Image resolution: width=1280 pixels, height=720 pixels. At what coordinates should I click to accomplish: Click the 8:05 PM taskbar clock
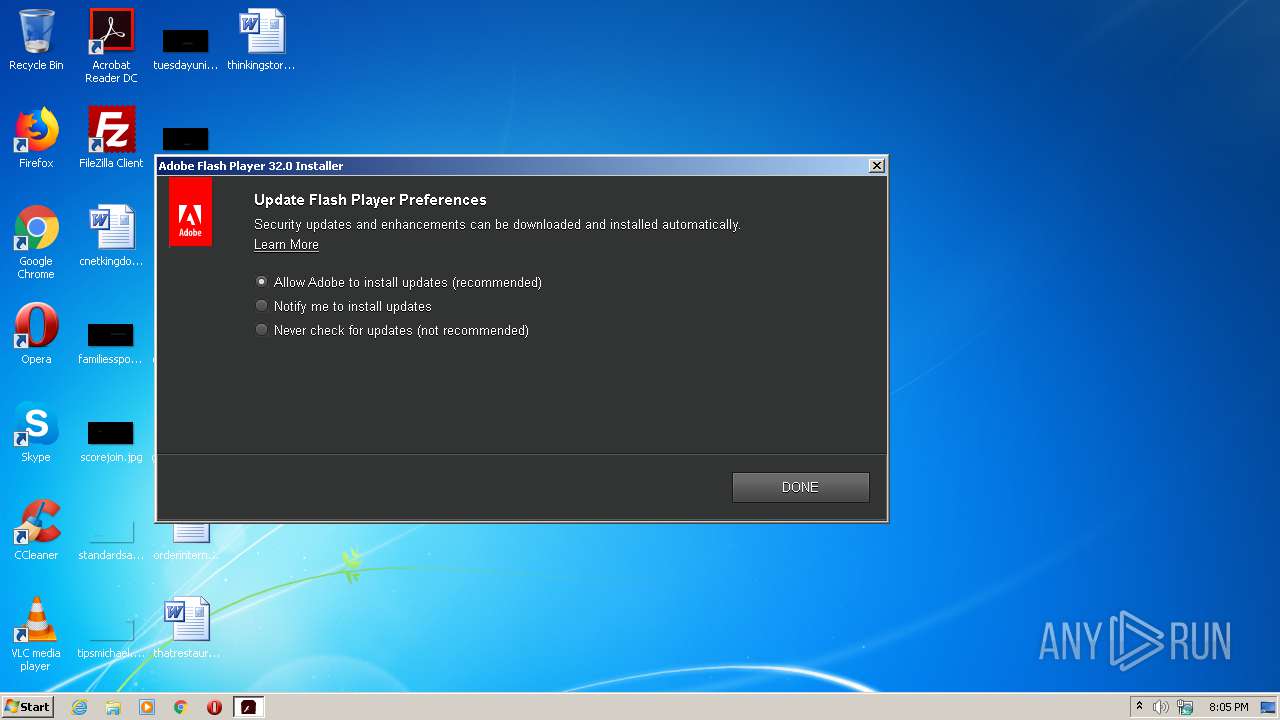click(x=1229, y=707)
